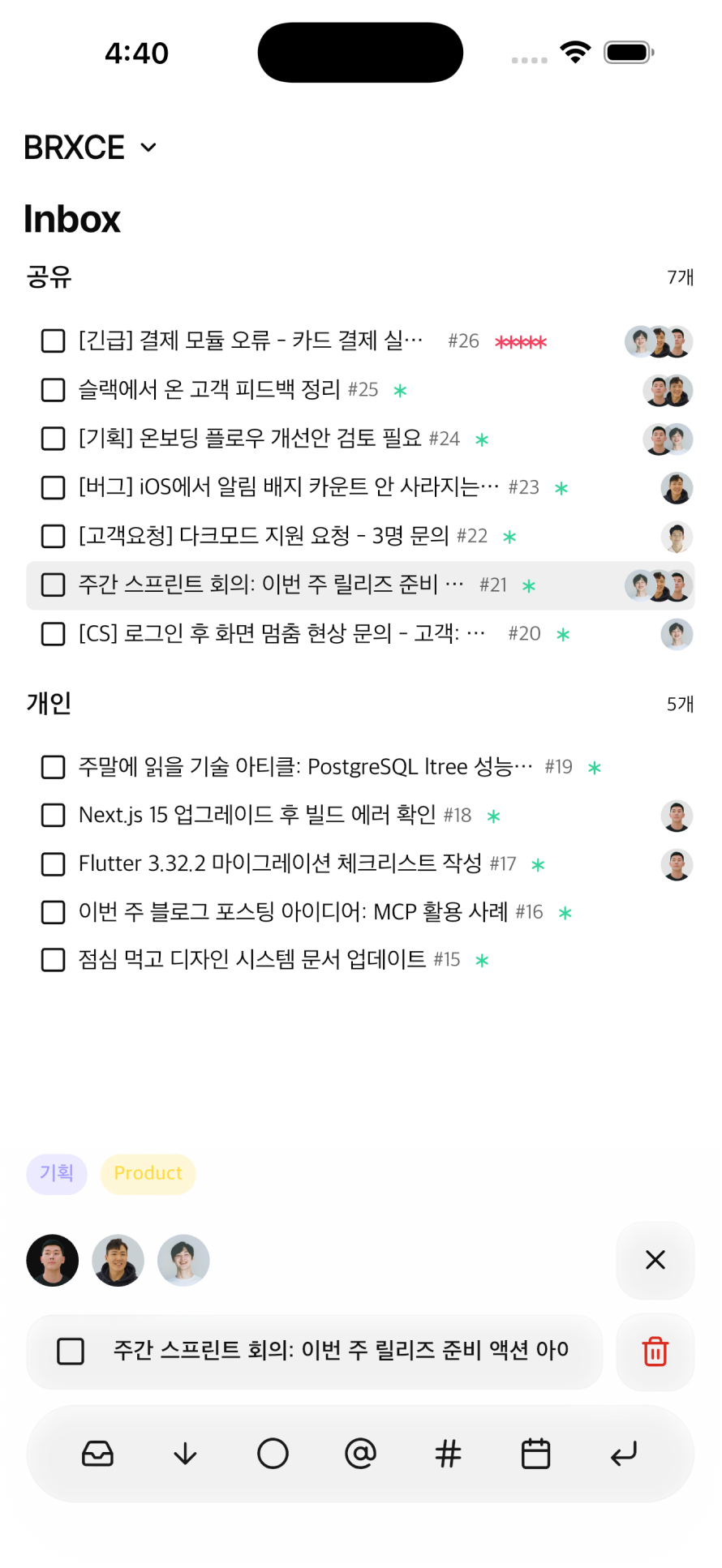Dismiss the composer with the X button
This screenshot has width=722, height=1568.
coord(655,1260)
